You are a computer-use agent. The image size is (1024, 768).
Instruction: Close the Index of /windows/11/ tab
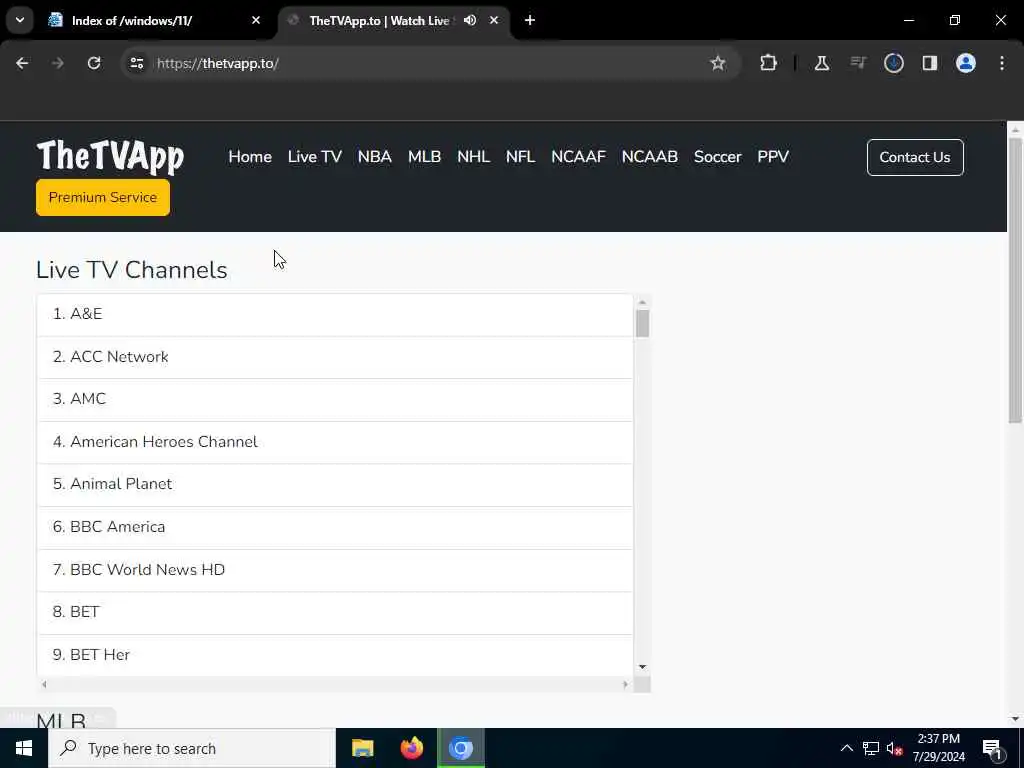[256, 20]
